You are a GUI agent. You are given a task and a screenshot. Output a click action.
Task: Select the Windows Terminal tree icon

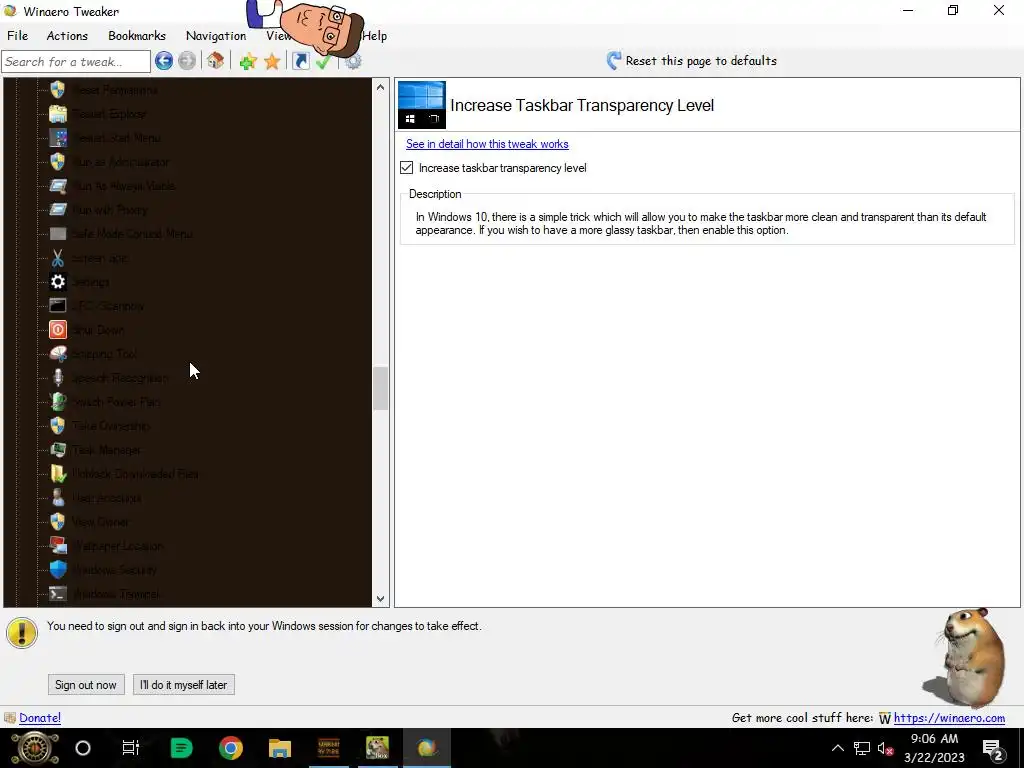58,594
